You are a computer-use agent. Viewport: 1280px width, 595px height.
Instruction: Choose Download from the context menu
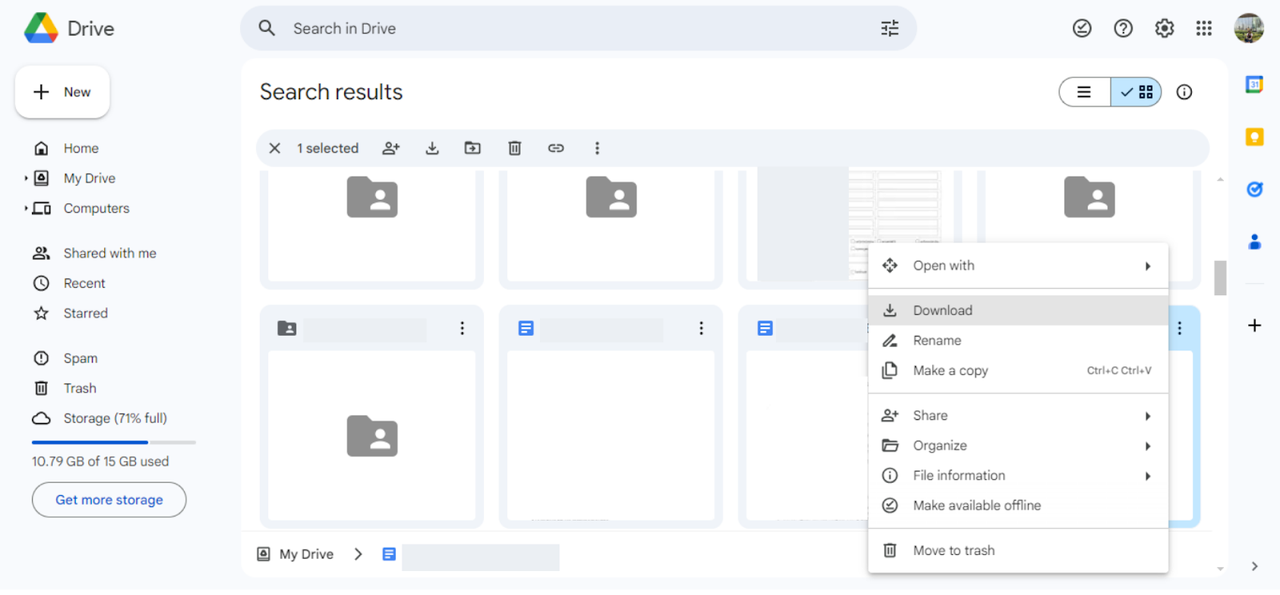click(1018, 310)
